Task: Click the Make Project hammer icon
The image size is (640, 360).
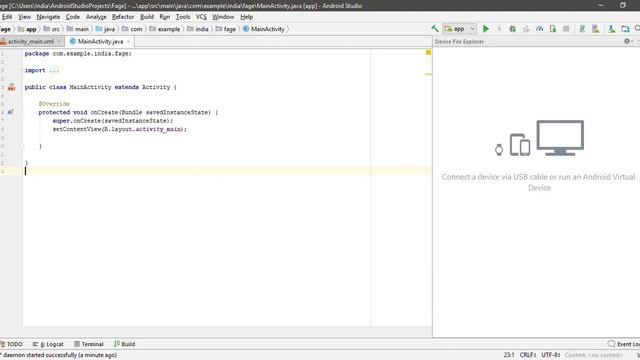Action: pos(435,29)
